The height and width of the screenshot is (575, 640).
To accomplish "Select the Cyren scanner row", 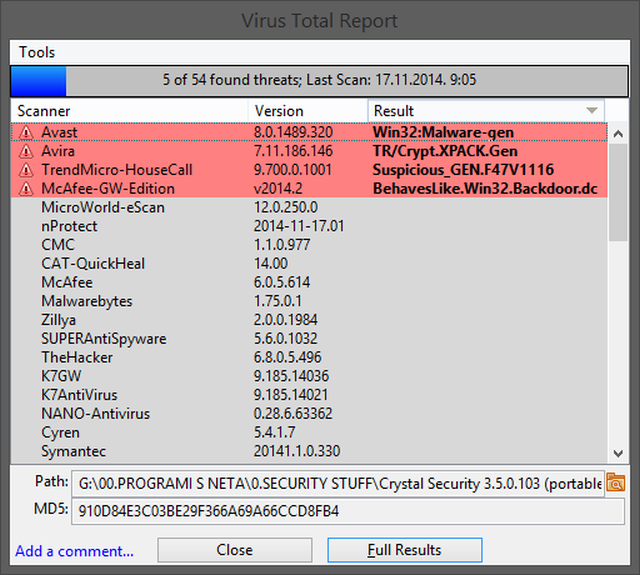I will [x=309, y=433].
